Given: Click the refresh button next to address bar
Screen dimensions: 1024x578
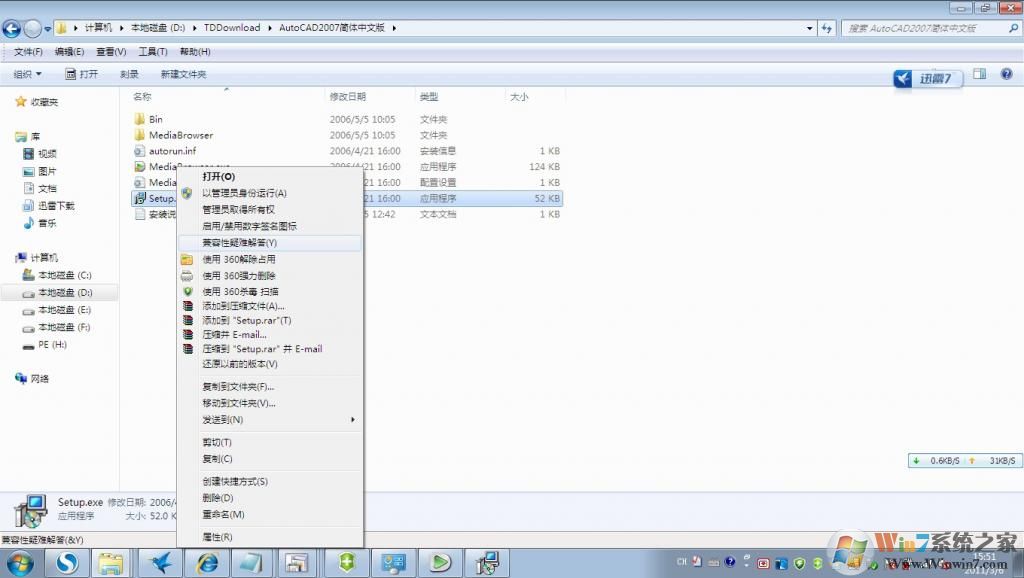Looking at the screenshot, I should 827,28.
